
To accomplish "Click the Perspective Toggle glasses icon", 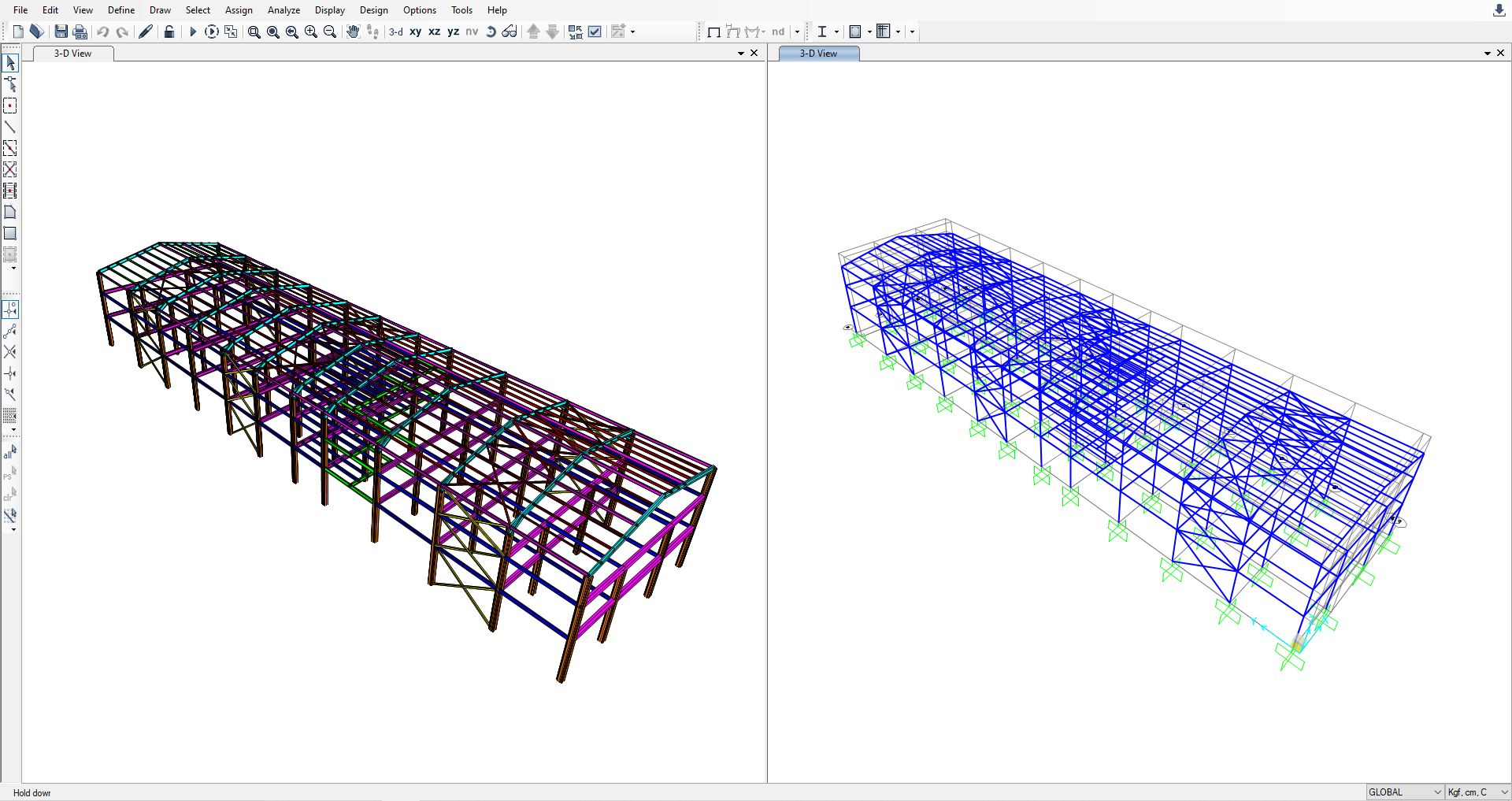I will (x=510, y=32).
